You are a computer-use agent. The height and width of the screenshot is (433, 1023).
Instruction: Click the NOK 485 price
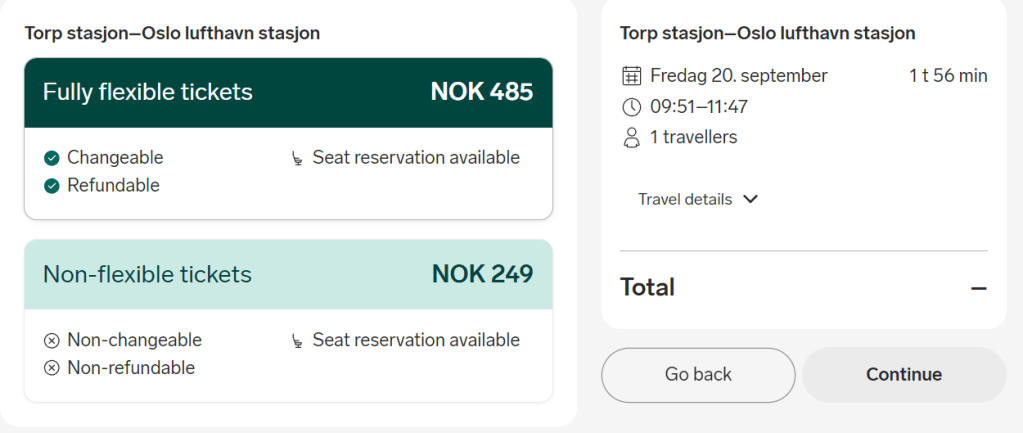click(x=482, y=93)
